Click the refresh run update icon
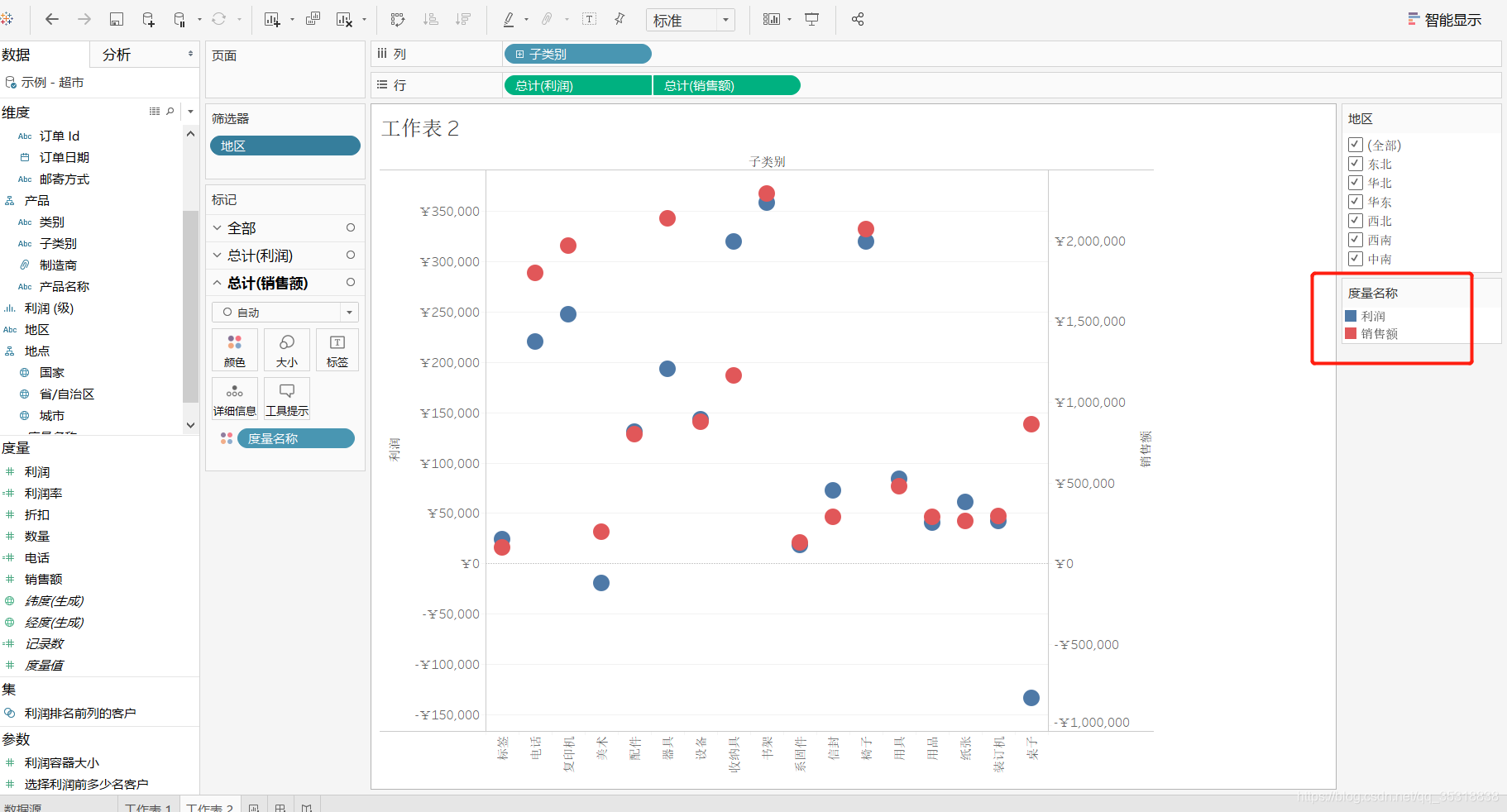1507x812 pixels. pos(219,19)
